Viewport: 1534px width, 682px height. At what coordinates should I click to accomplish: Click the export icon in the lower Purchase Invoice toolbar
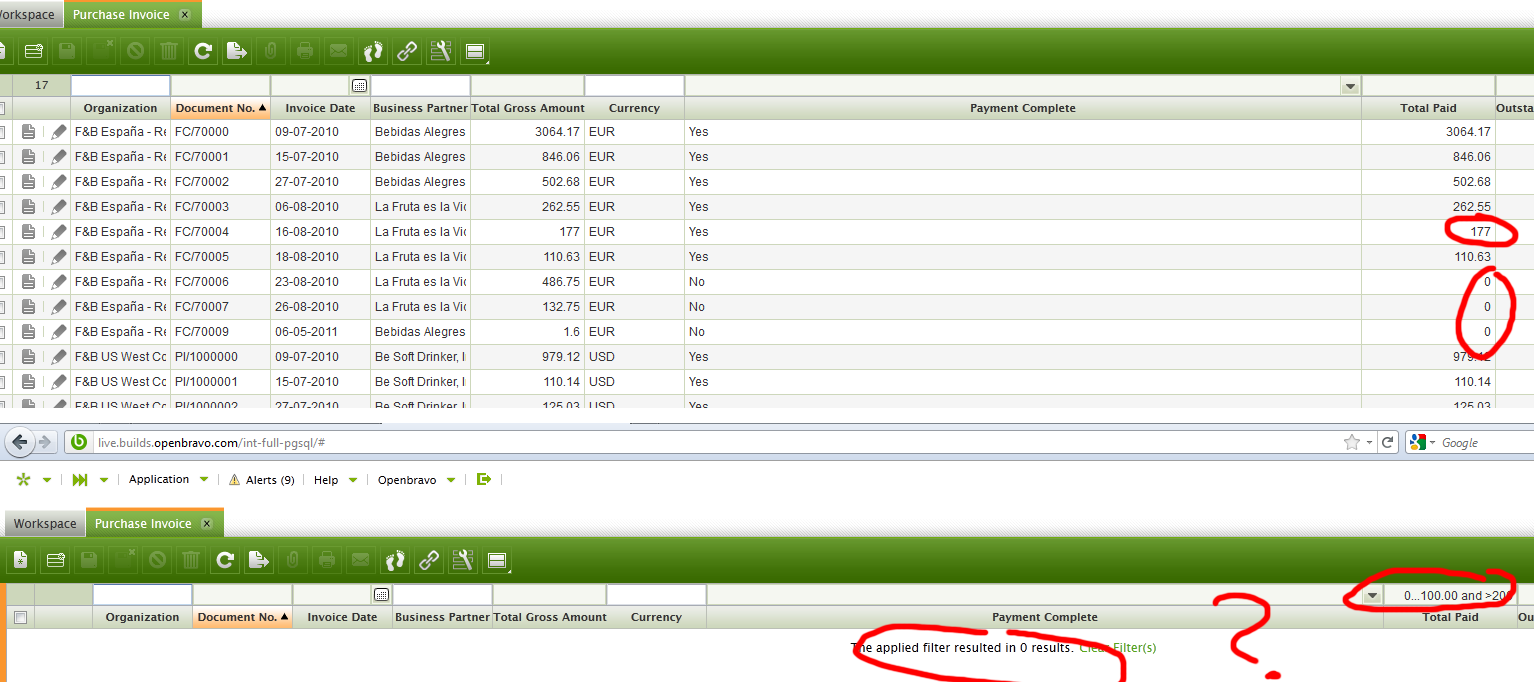point(260,560)
